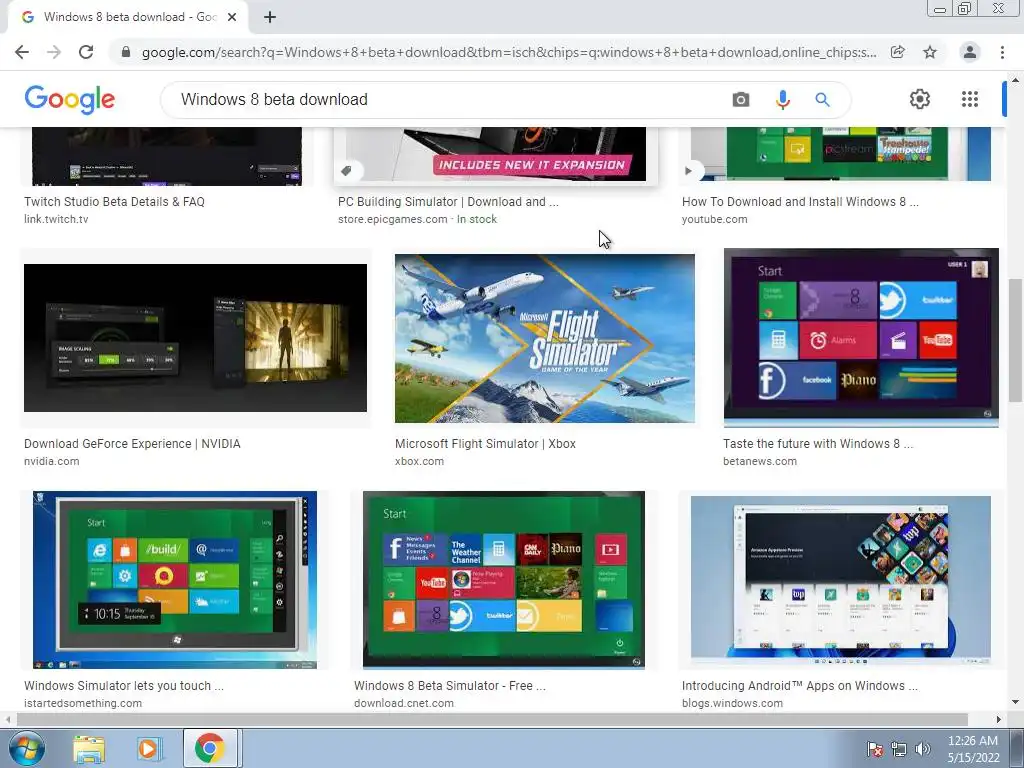
Task: Click the betanews.com source text
Action: [x=760, y=461]
